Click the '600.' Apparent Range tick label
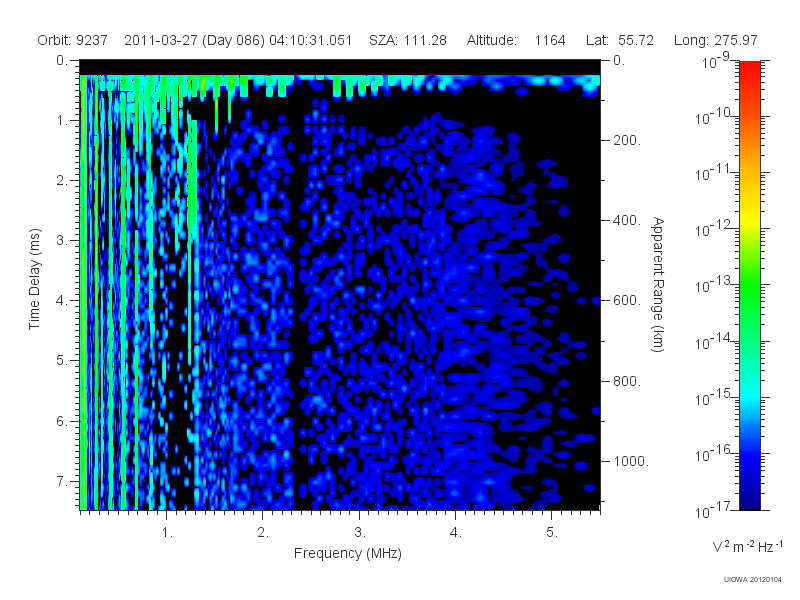Screen dimensions: 800x600 pyautogui.click(x=627, y=301)
